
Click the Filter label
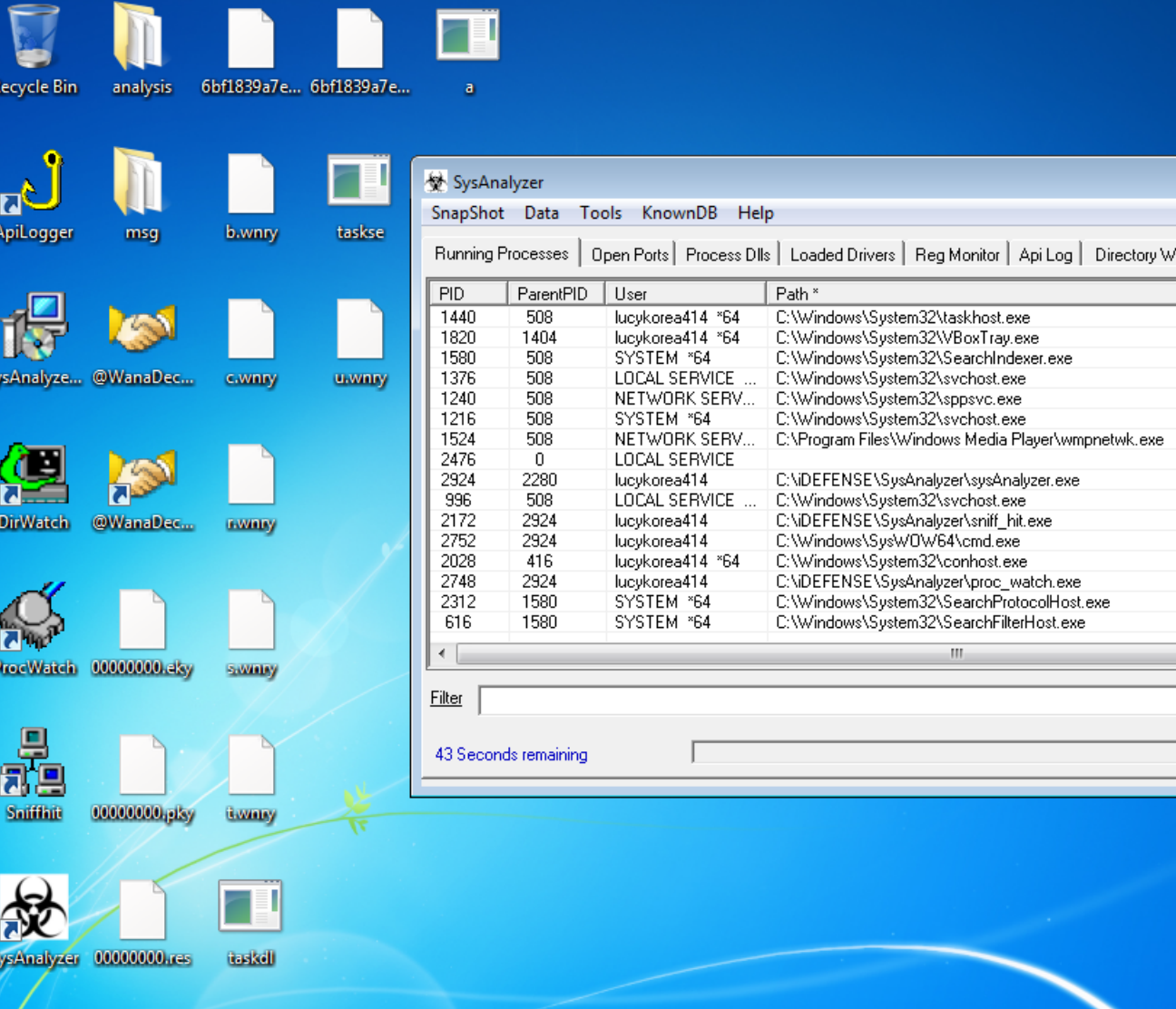point(446,698)
